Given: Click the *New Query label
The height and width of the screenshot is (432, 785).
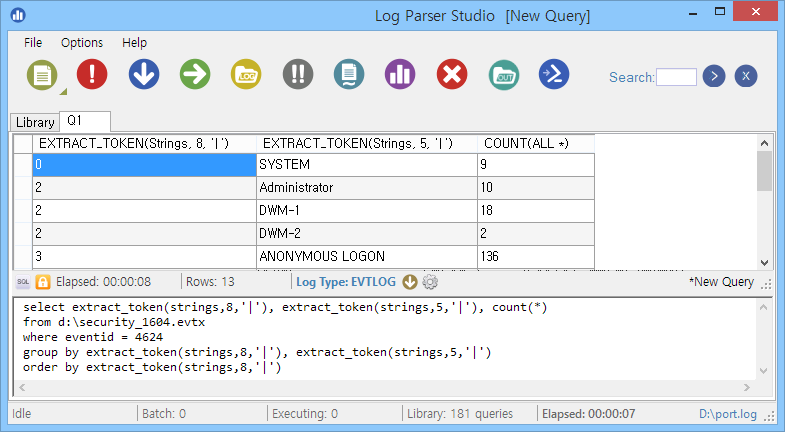Looking at the screenshot, I should click(721, 282).
